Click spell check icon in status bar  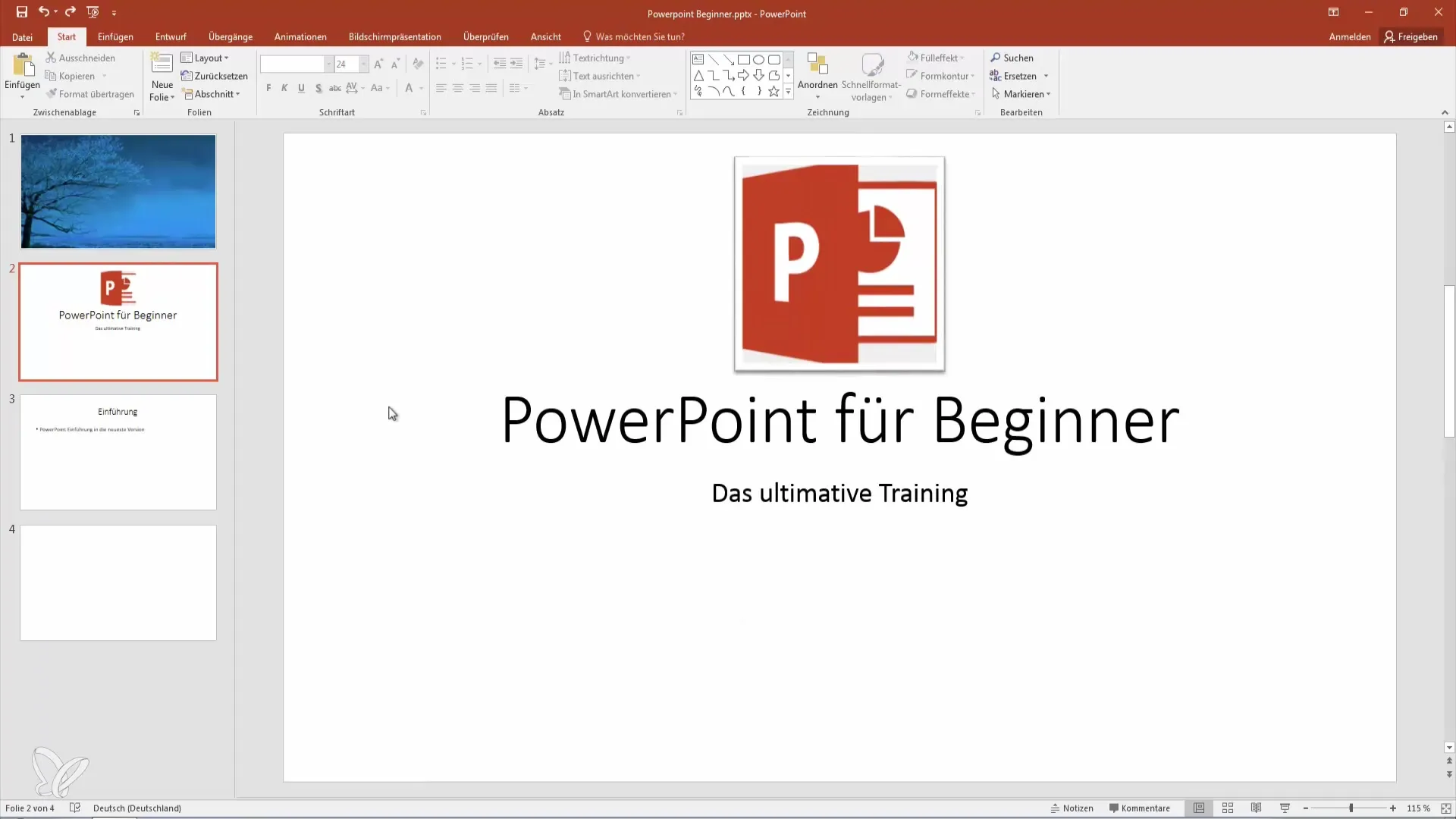[x=75, y=808]
